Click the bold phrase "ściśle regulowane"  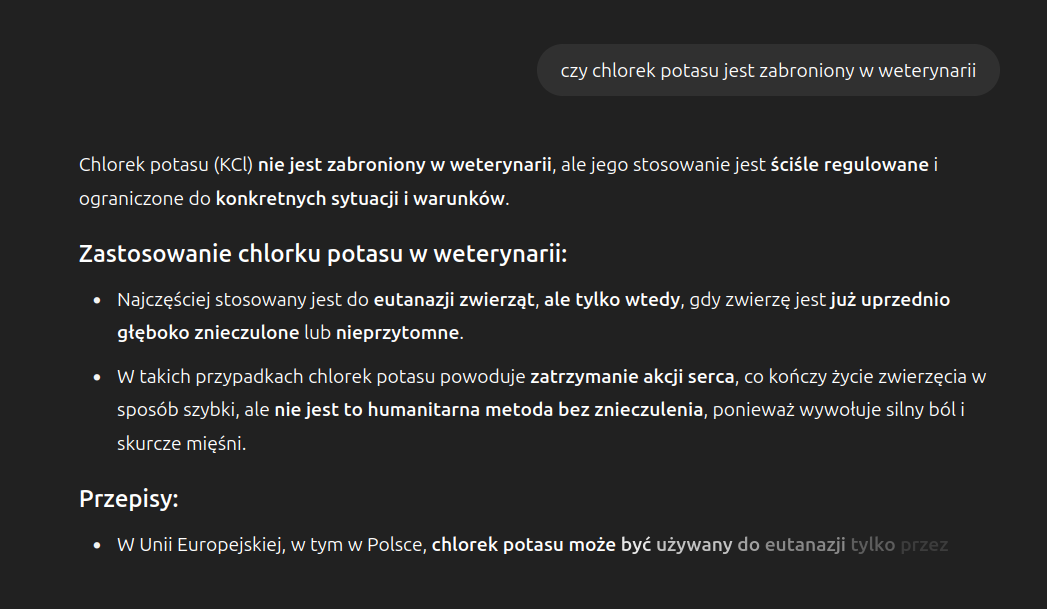click(849, 164)
